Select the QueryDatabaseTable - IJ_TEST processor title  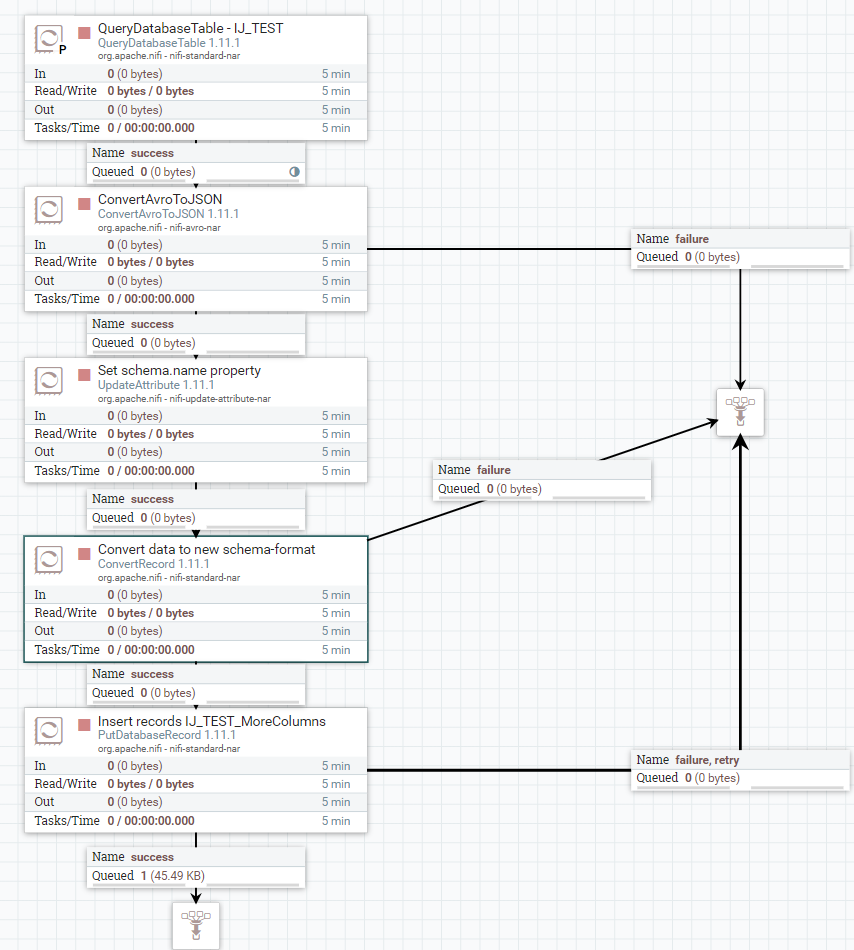pos(190,28)
